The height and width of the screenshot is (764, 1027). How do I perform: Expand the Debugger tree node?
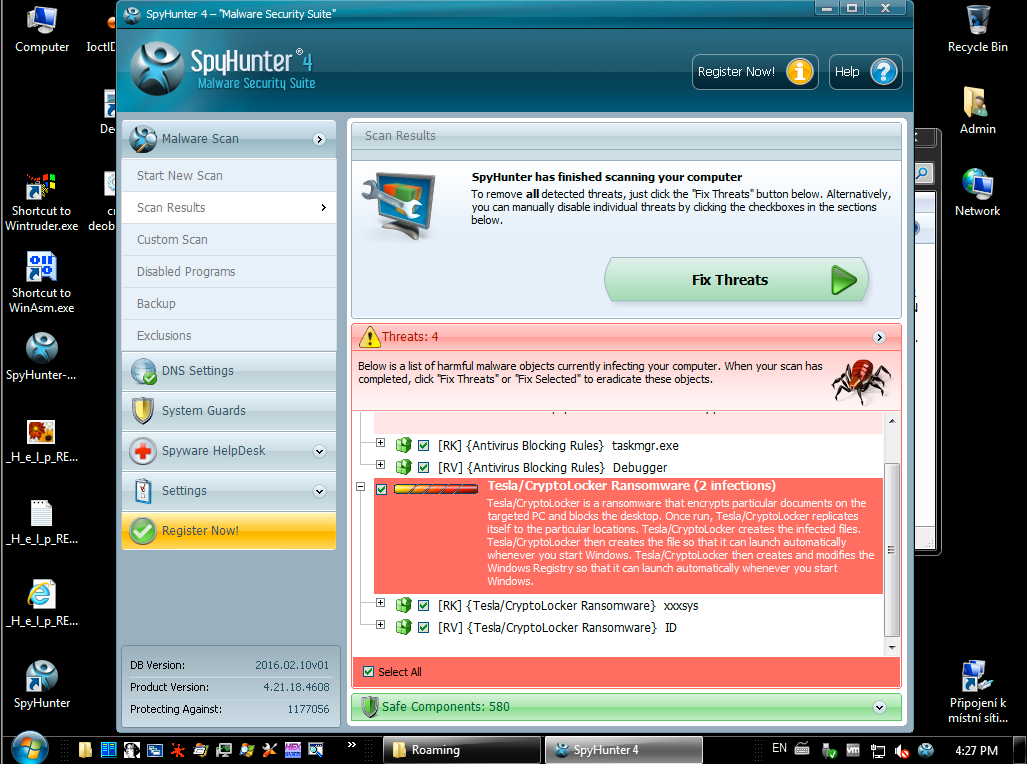pos(381,465)
